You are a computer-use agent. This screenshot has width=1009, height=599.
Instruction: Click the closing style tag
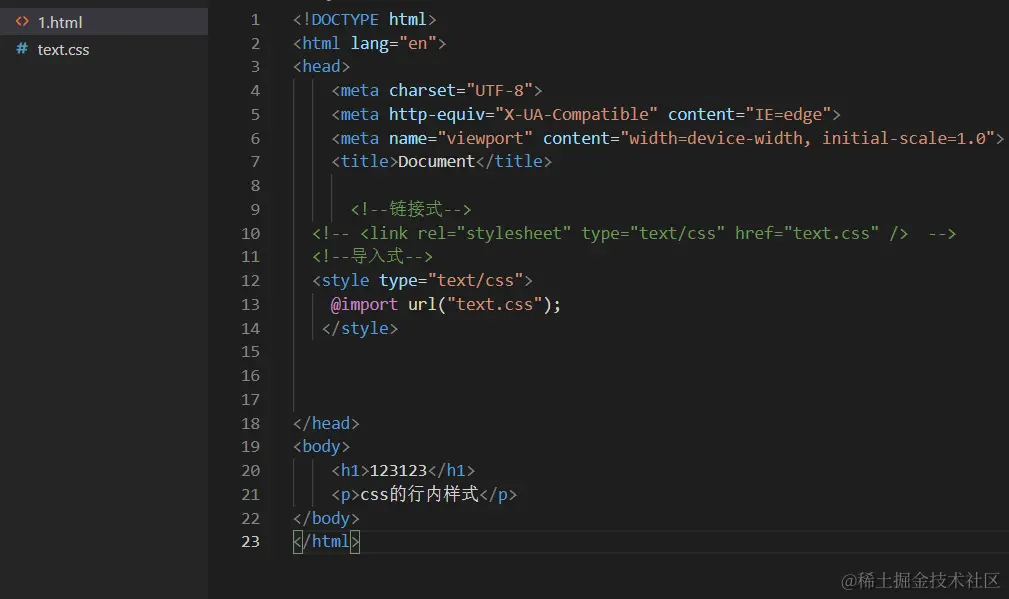(360, 329)
